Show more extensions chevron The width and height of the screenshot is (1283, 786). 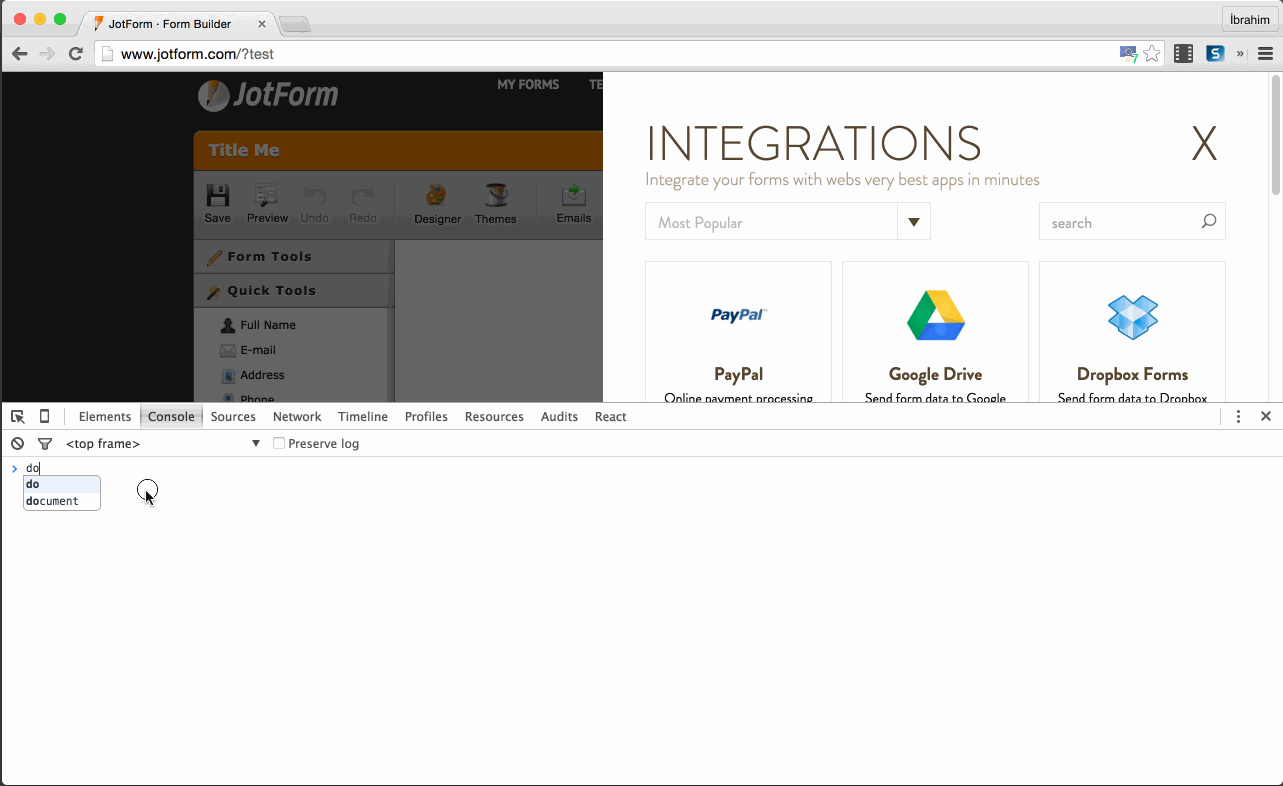click(1241, 54)
